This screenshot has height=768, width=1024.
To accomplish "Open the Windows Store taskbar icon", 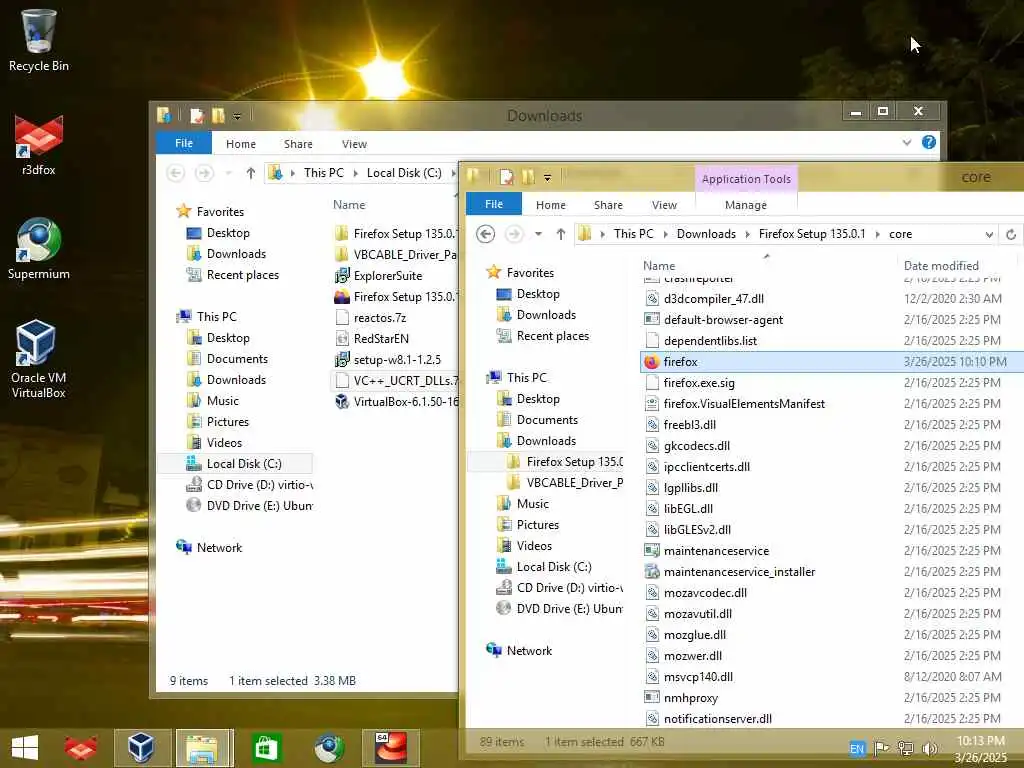I will coord(266,748).
